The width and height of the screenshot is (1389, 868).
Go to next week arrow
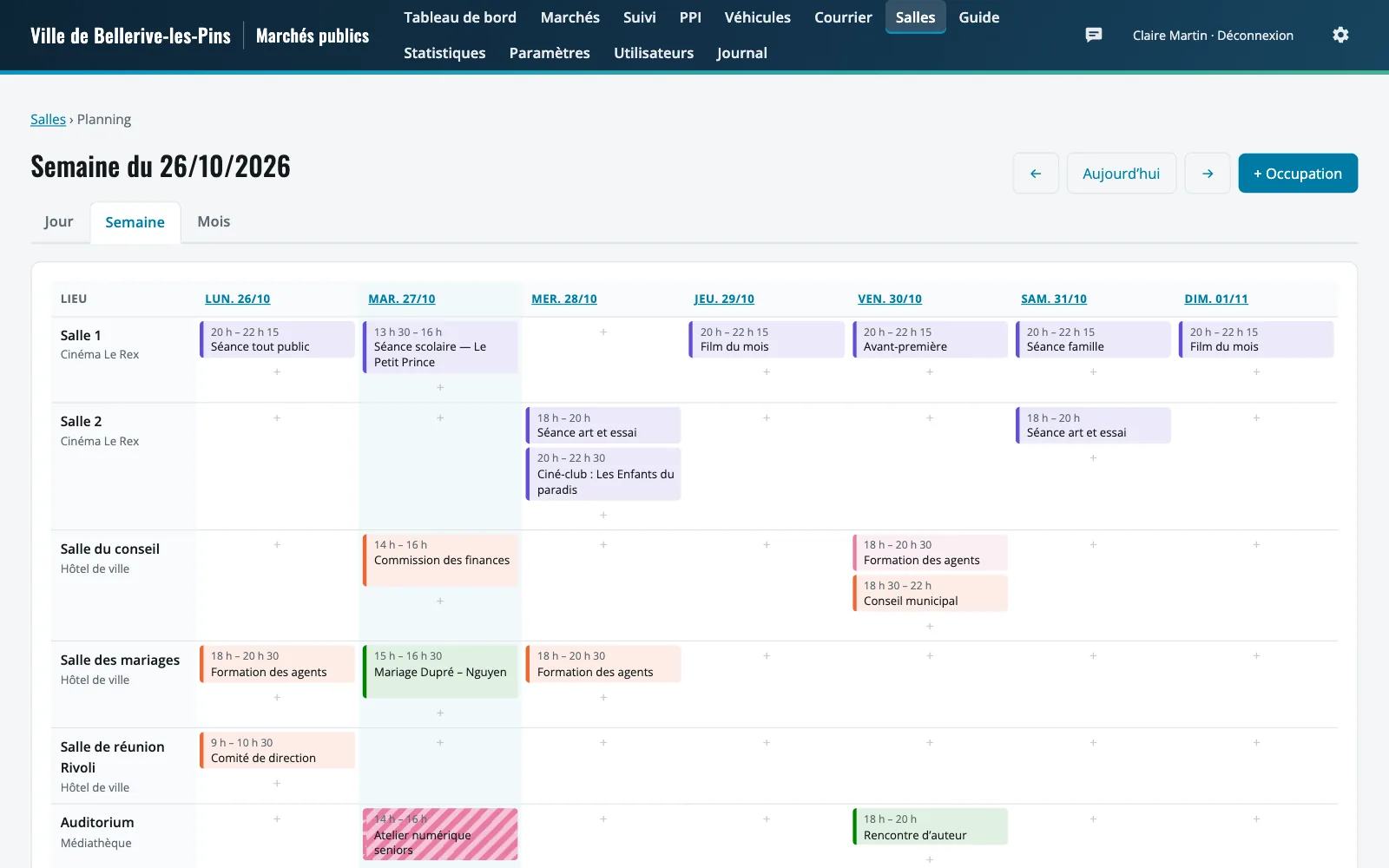point(1208,174)
